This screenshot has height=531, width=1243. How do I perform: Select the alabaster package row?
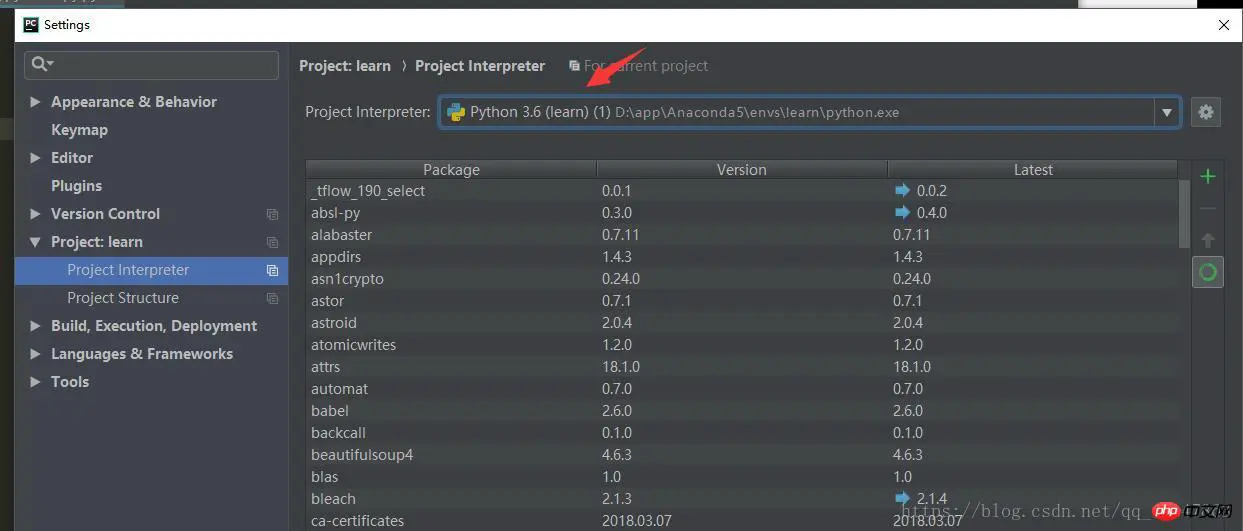coord(742,235)
